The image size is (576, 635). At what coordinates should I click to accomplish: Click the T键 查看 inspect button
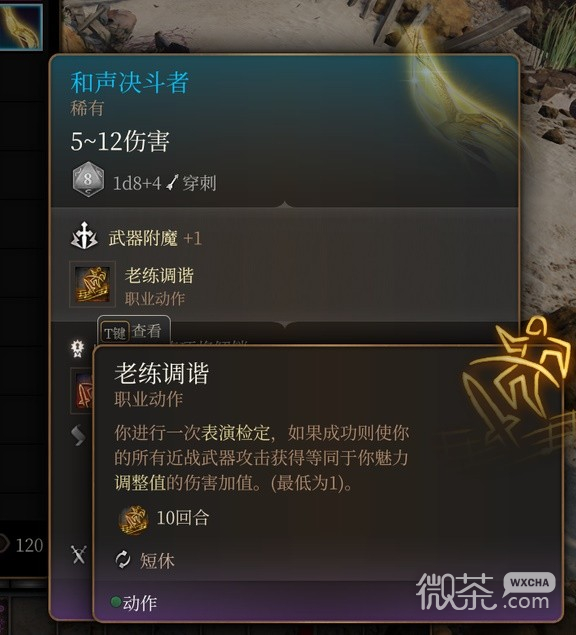click(134, 331)
